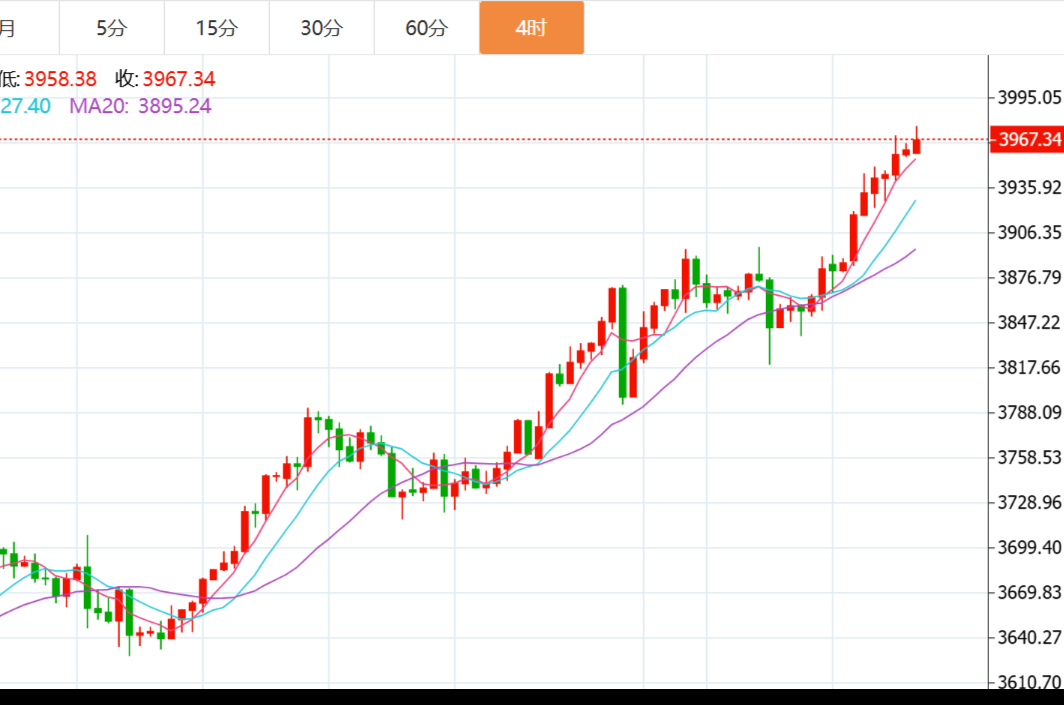The height and width of the screenshot is (705, 1064).
Task: Click the purple MA20: 3895.24 indicator label
Action: coord(140,106)
